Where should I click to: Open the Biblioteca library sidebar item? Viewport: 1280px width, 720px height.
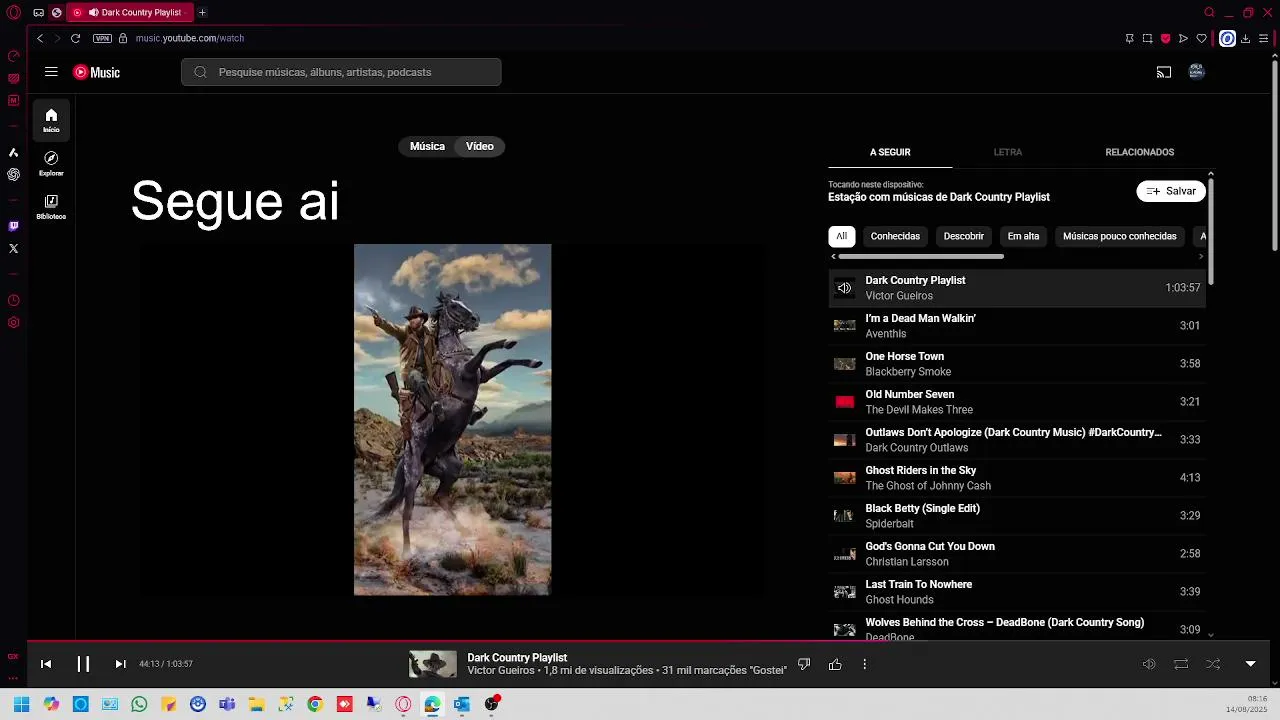(x=51, y=207)
